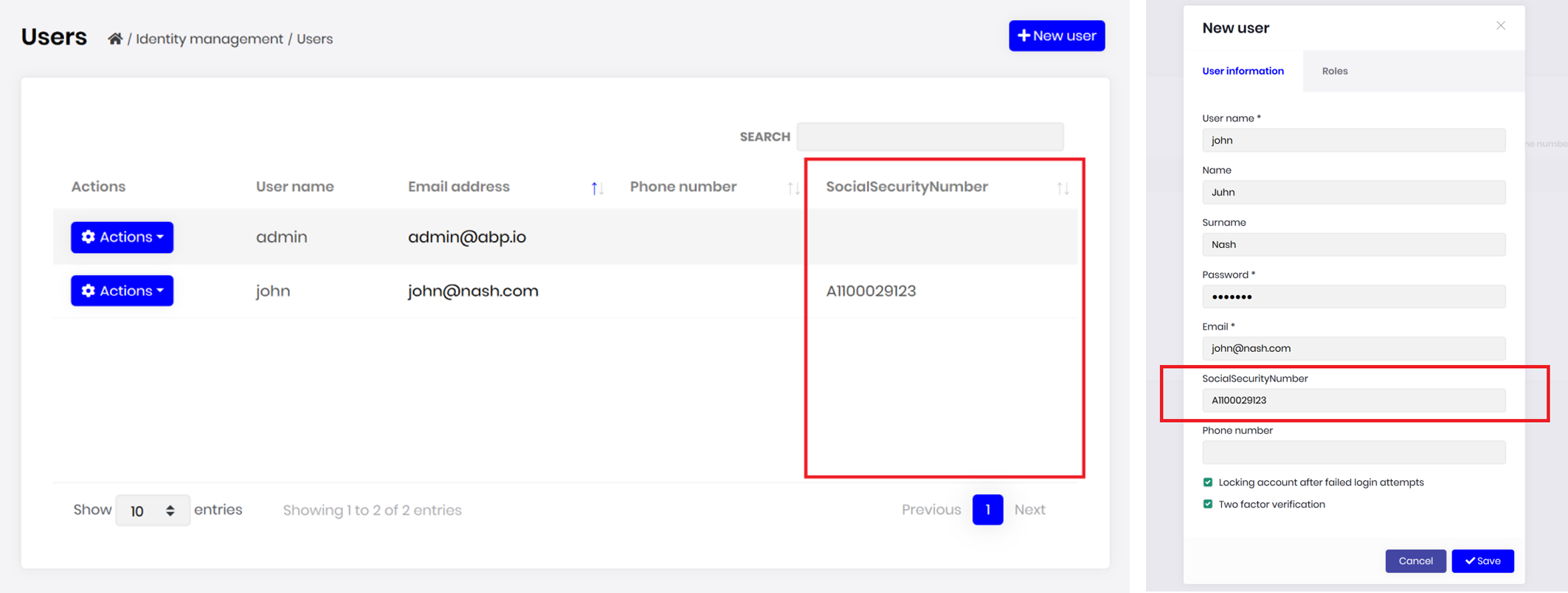Click the Search input field
This screenshot has width=1568, height=593.
[x=930, y=137]
